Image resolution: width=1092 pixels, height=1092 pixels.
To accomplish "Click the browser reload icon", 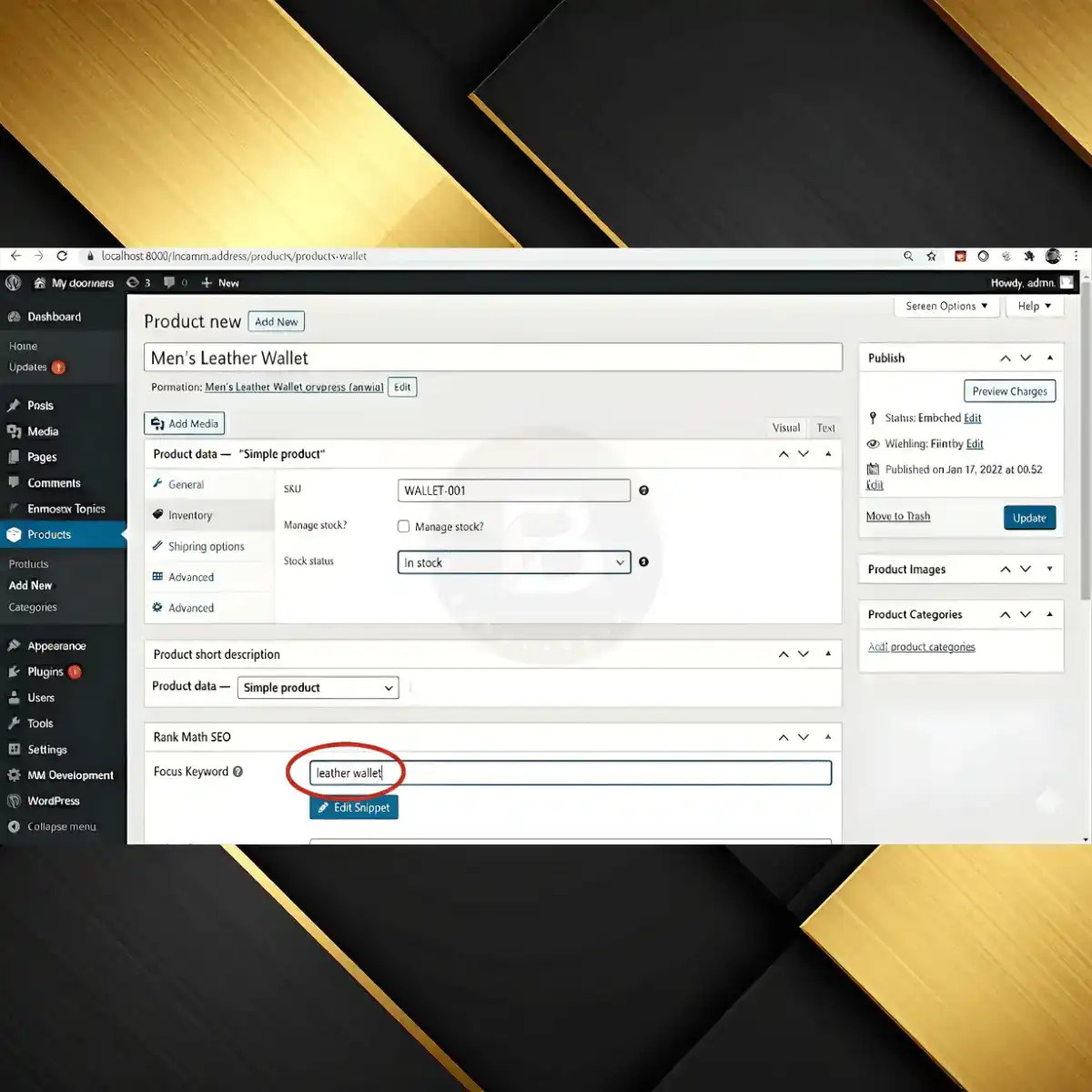I will click(62, 257).
